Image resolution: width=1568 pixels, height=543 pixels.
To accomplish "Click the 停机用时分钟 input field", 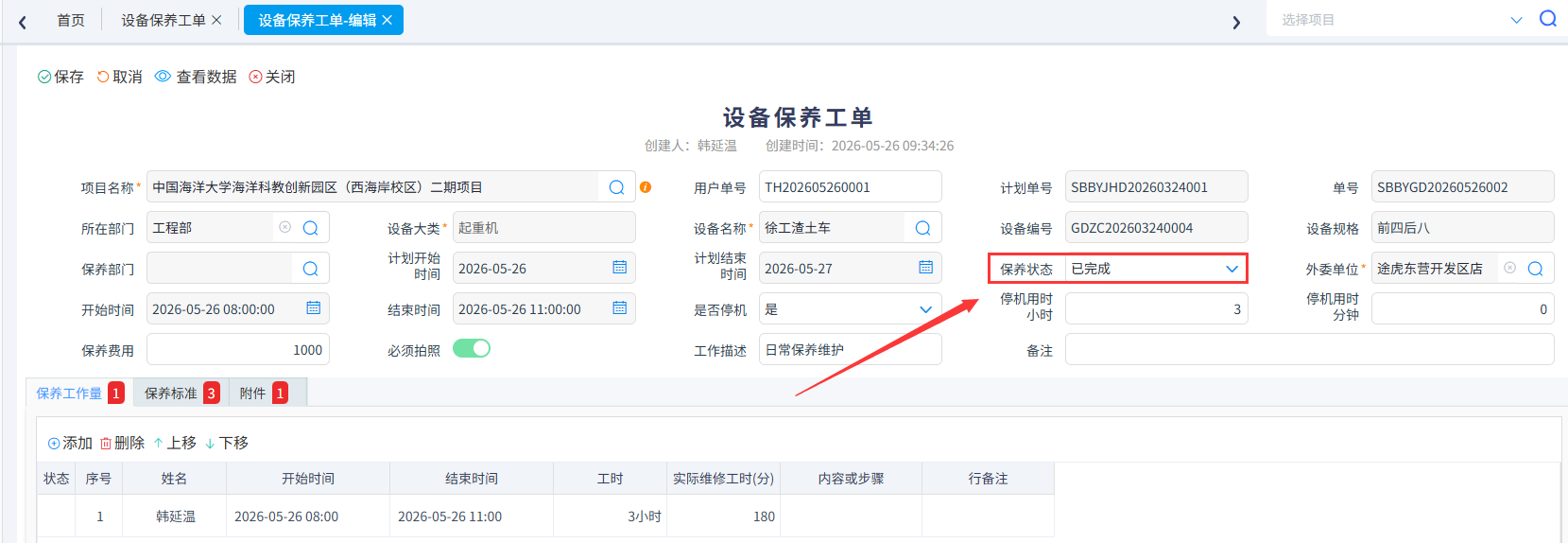I will tap(1462, 309).
